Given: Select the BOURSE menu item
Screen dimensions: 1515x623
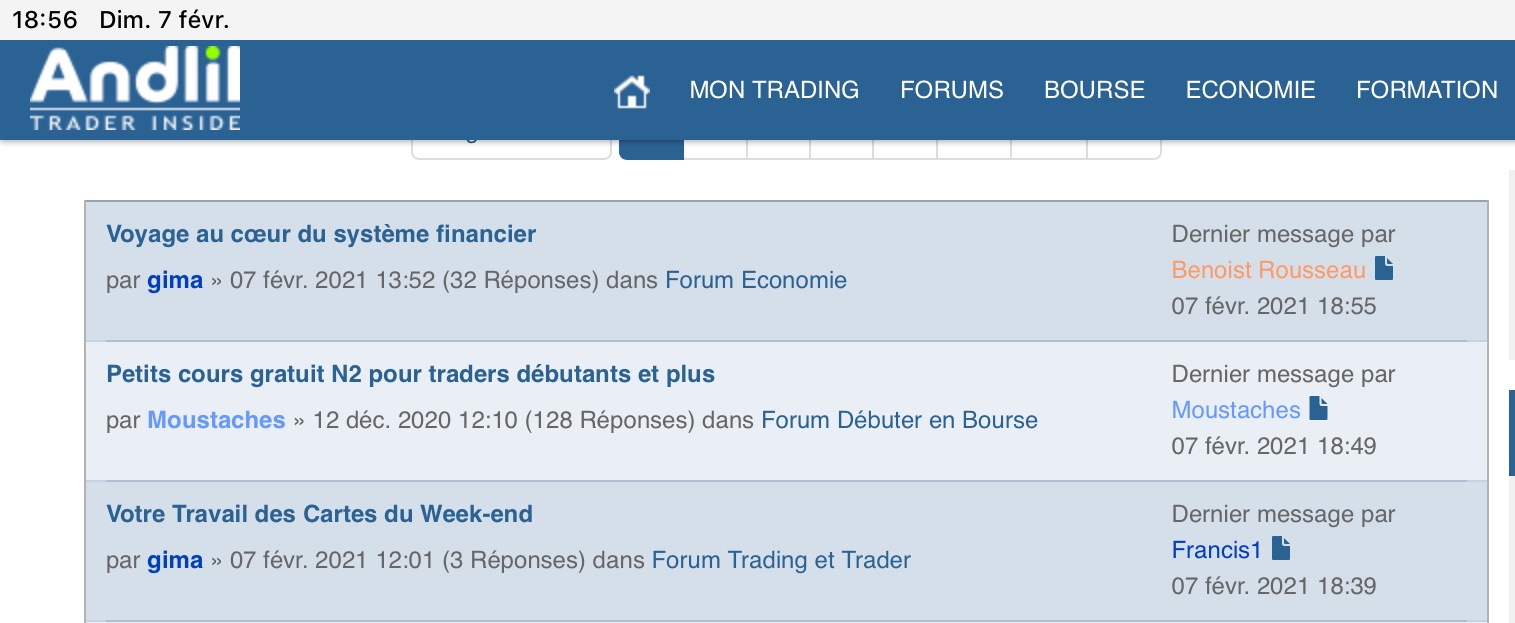Looking at the screenshot, I should coord(1094,90).
